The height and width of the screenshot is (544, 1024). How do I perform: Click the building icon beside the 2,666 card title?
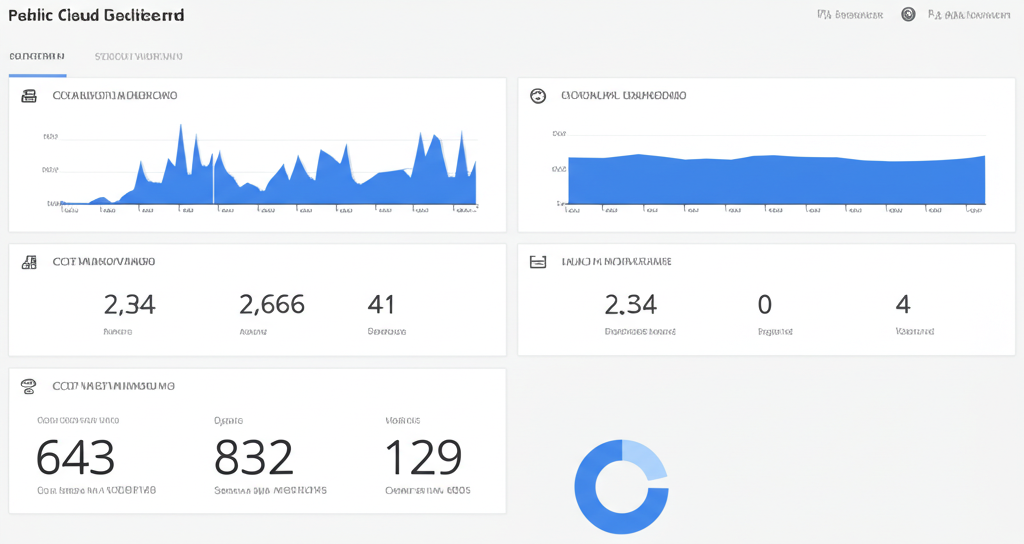[x=29, y=262]
